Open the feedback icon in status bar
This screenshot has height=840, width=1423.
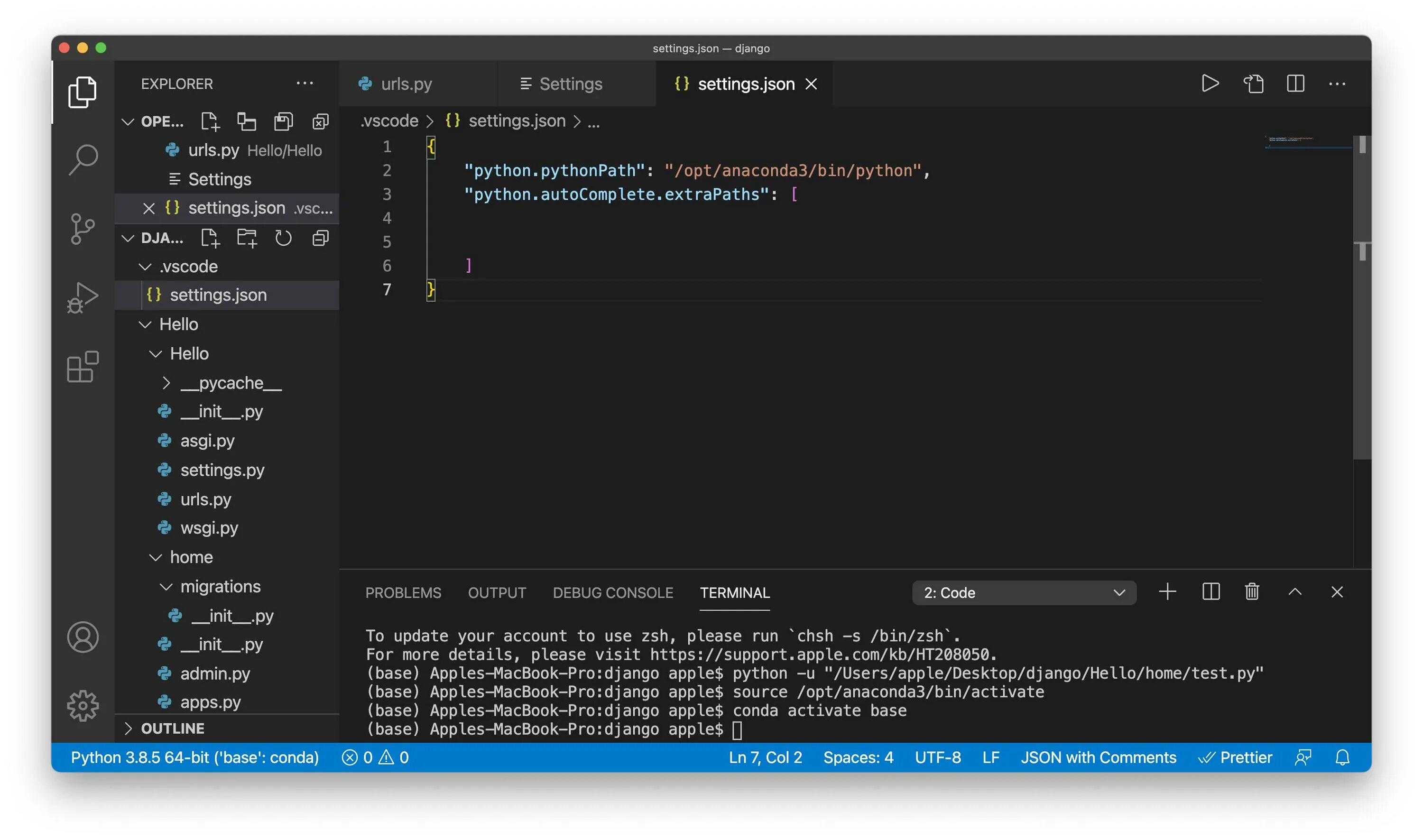click(x=1303, y=757)
